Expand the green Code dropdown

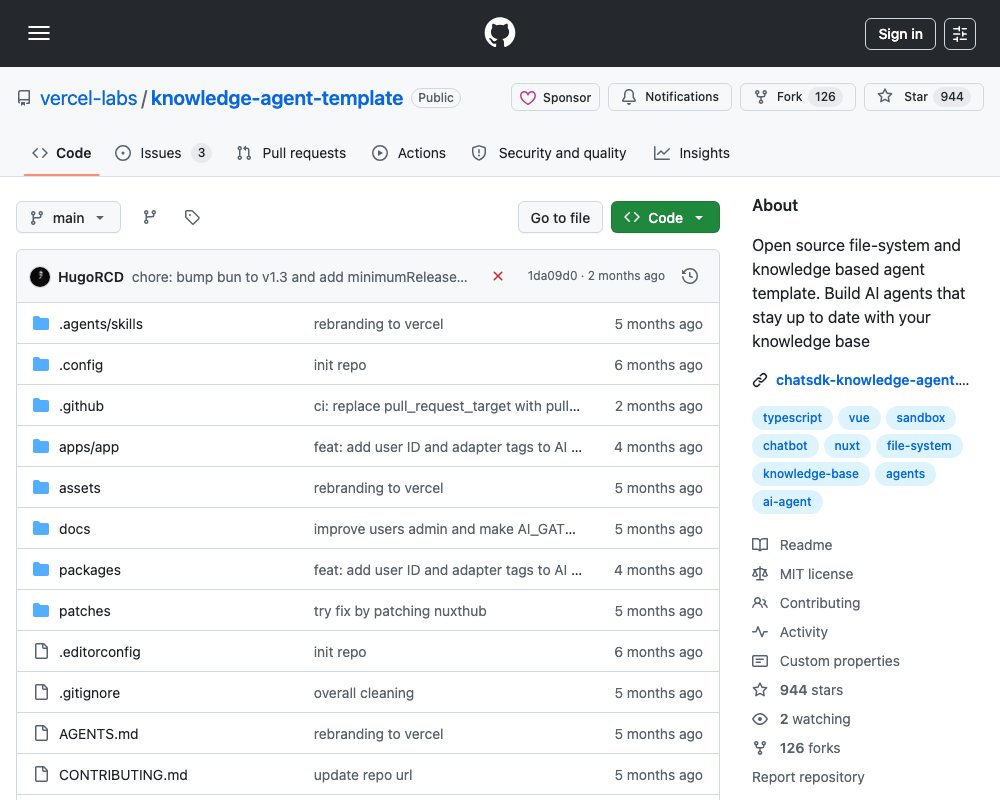click(x=665, y=218)
